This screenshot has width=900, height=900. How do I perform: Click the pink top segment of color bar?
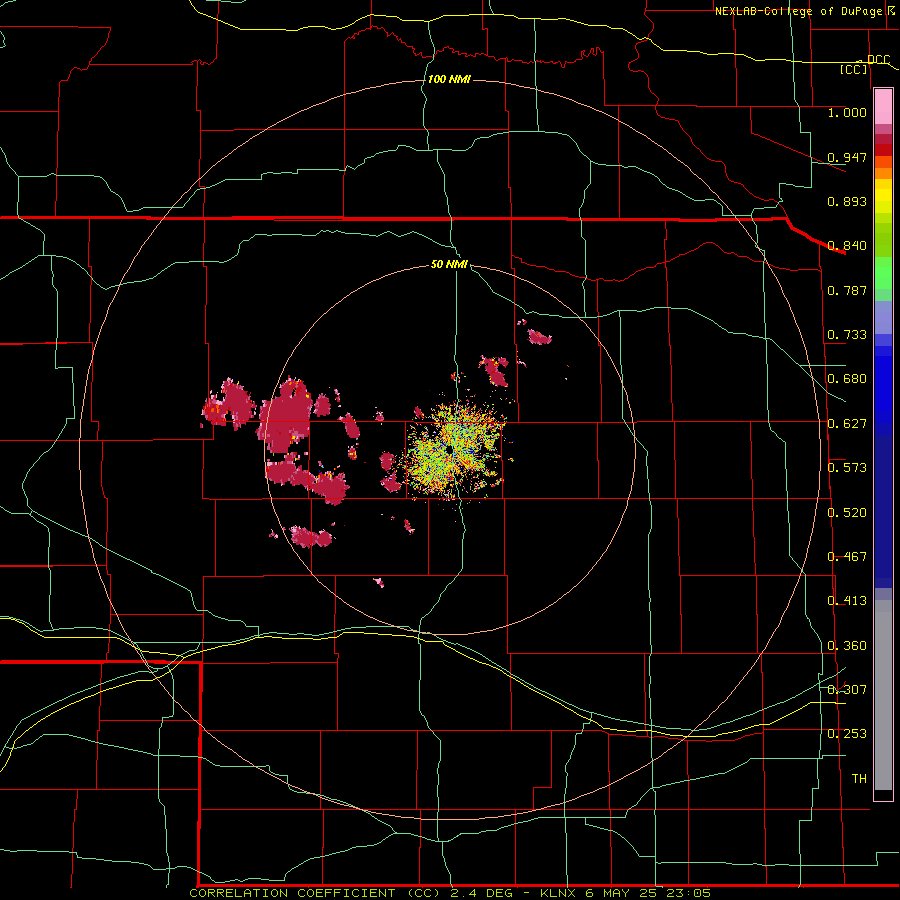coord(883,107)
